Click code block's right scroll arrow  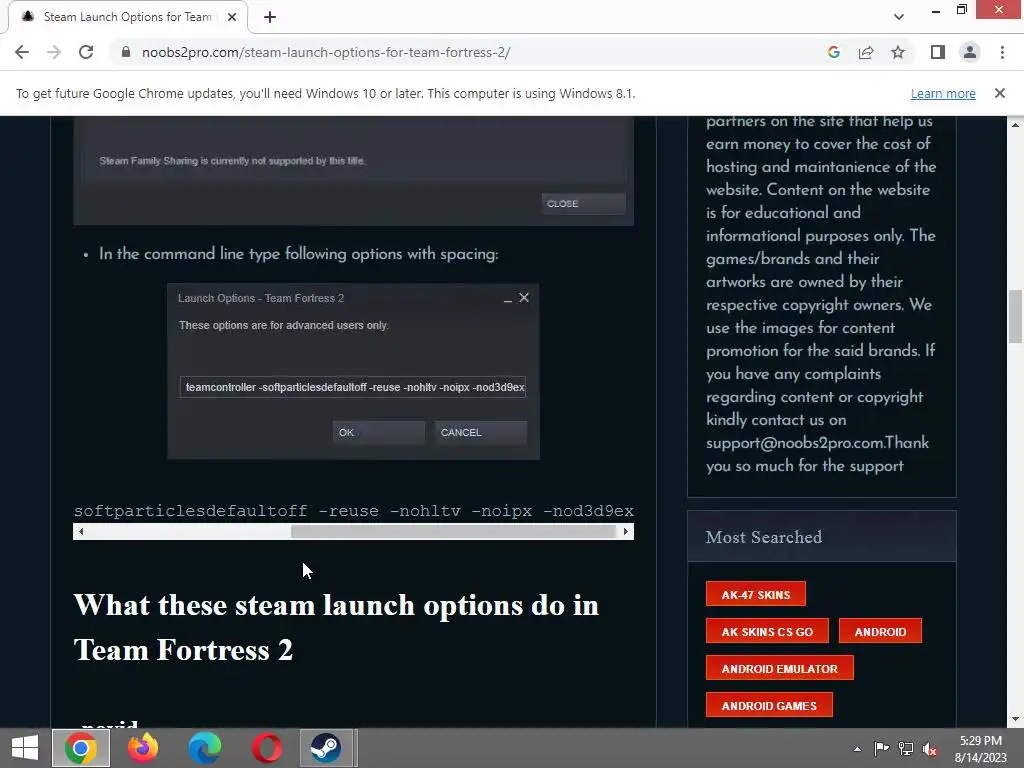coord(626,532)
